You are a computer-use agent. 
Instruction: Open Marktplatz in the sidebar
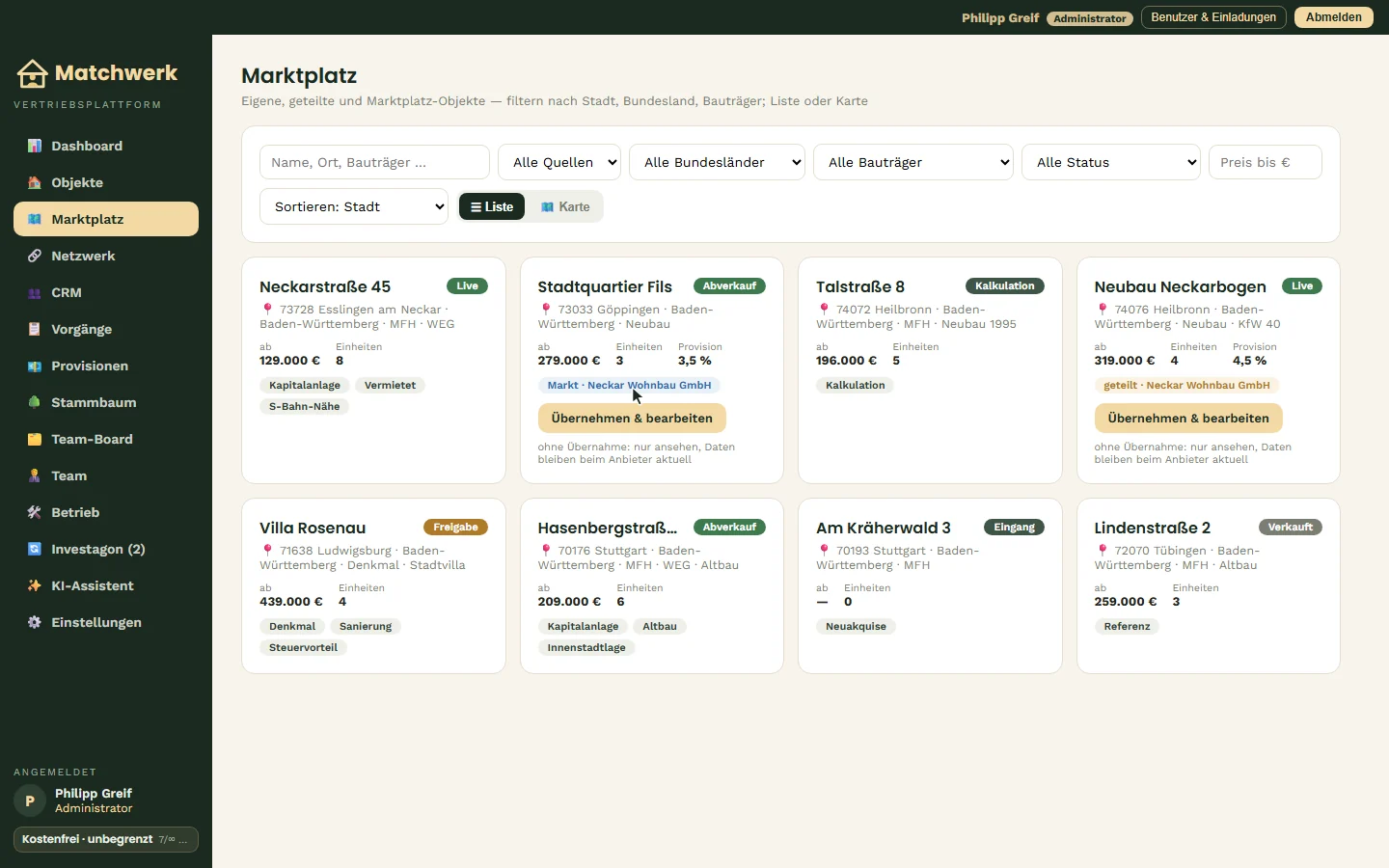[106, 219]
